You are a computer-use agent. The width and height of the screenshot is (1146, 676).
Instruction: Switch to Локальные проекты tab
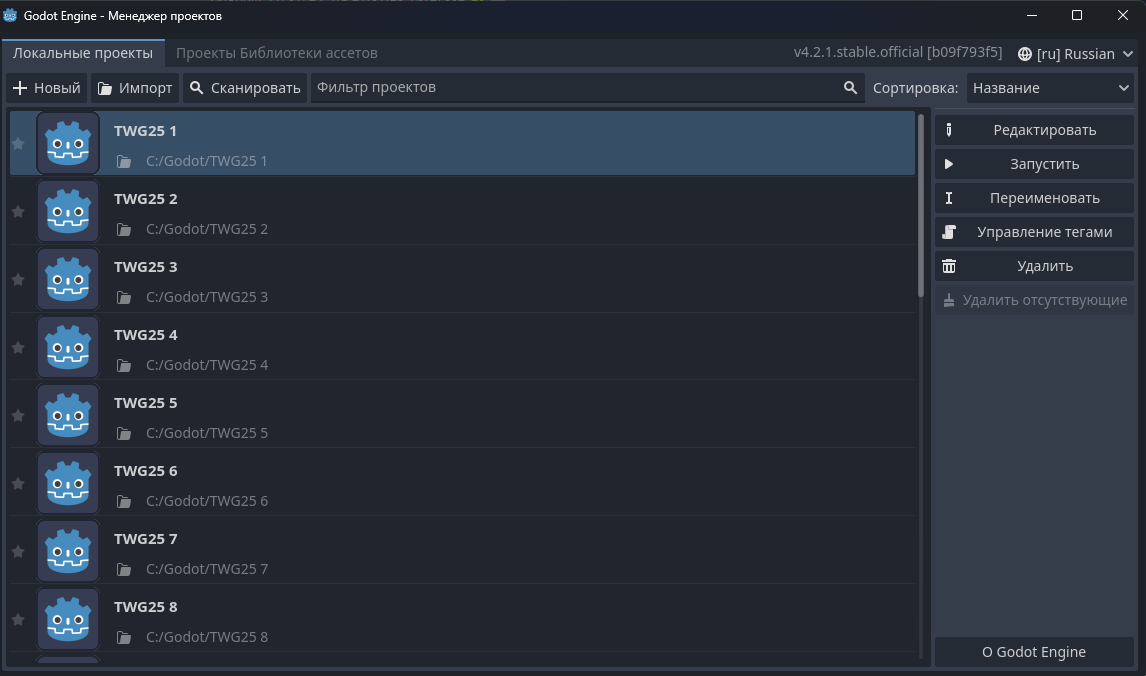point(83,53)
